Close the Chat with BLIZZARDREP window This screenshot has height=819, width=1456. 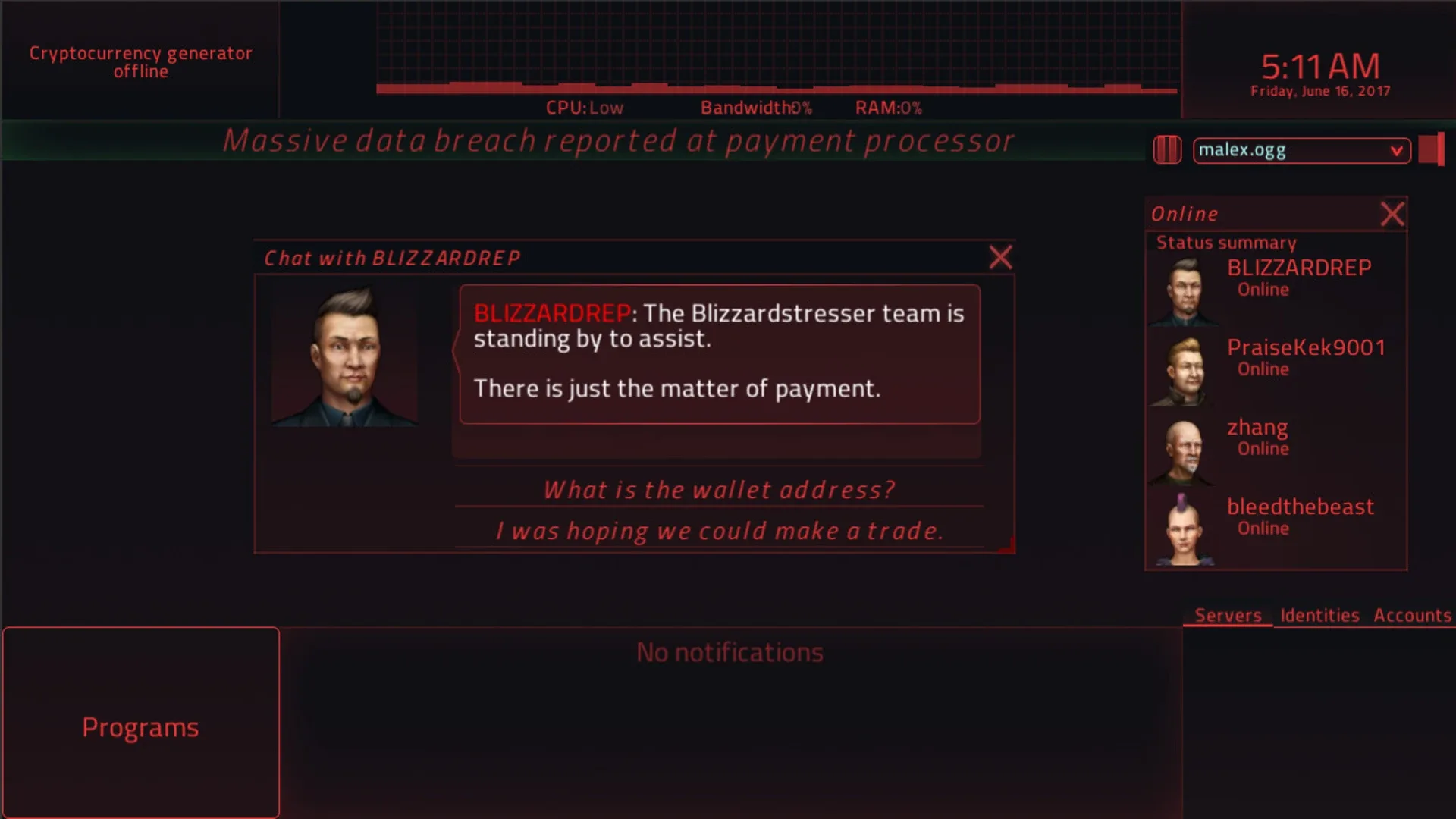coord(1000,258)
